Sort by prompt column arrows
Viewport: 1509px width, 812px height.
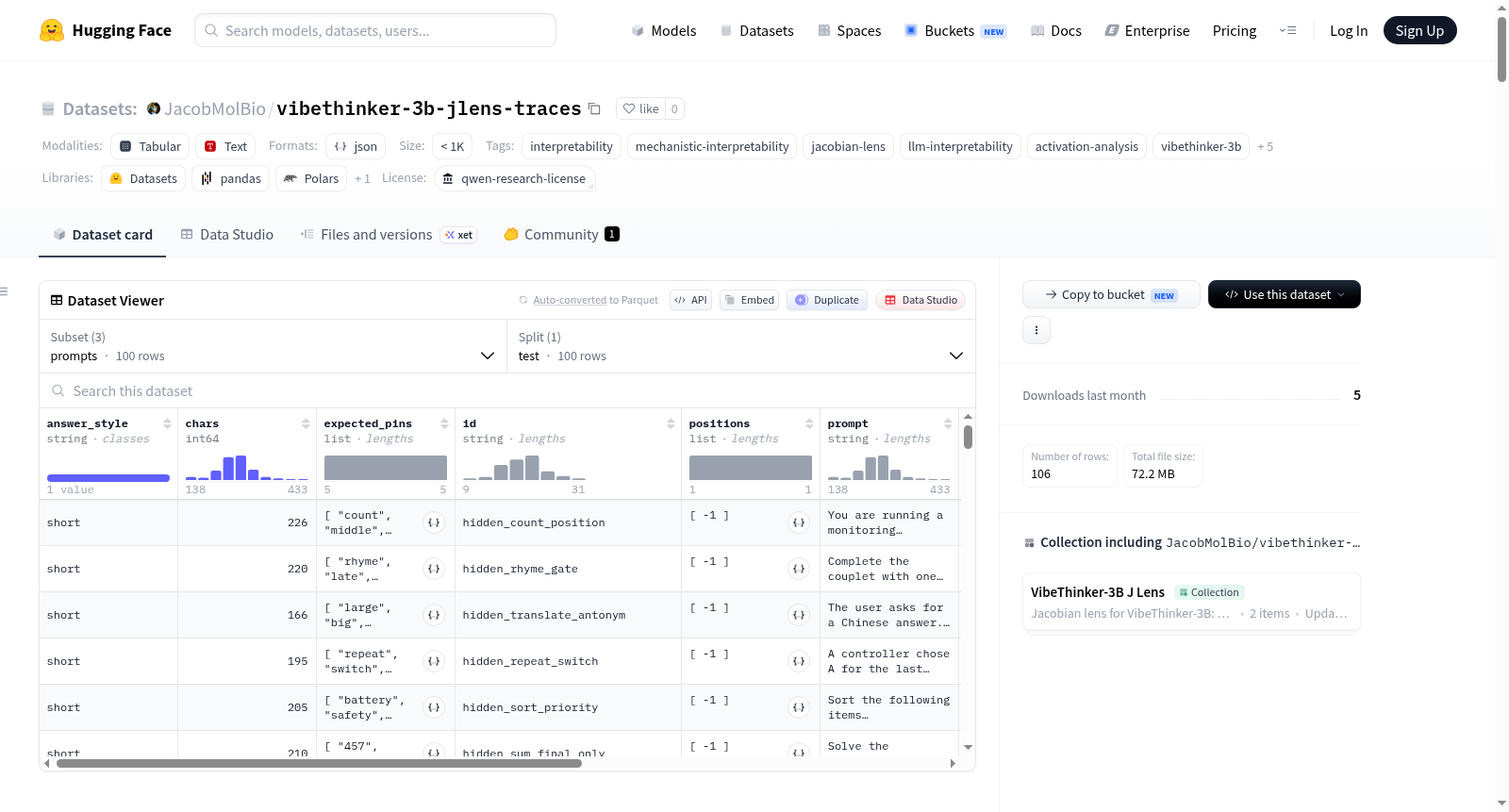tap(948, 423)
